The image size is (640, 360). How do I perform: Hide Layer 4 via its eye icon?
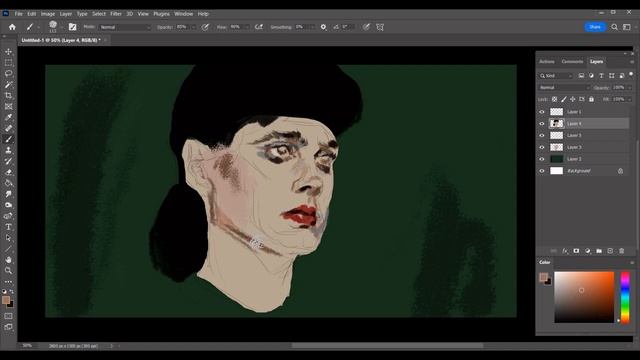point(542,124)
